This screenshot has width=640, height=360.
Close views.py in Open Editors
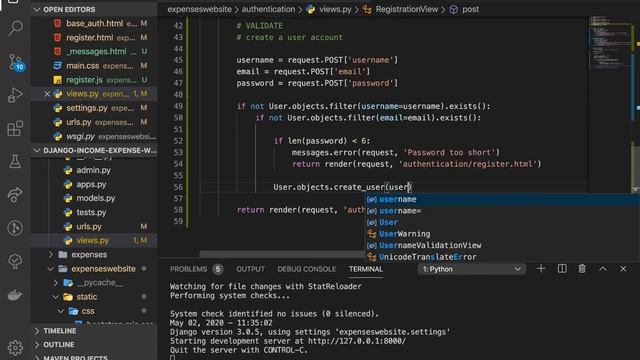47,94
